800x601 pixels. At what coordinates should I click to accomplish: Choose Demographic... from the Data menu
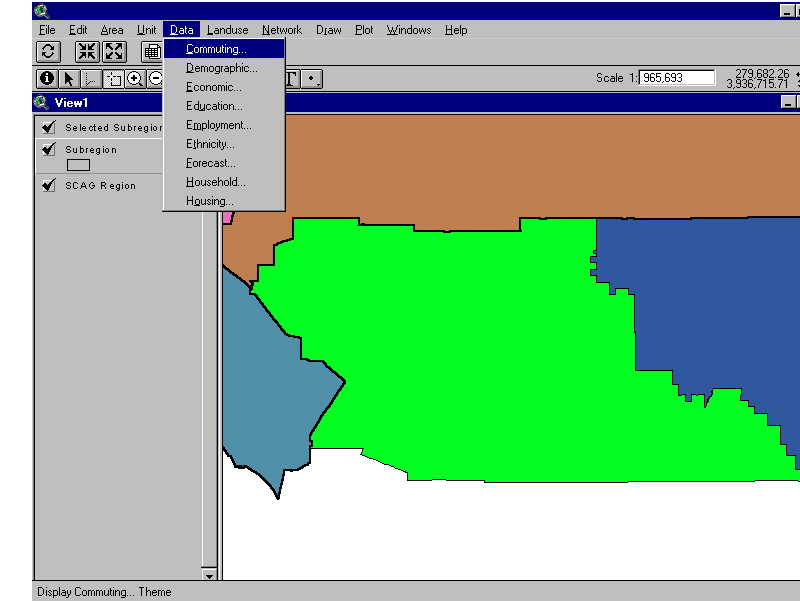(x=221, y=68)
